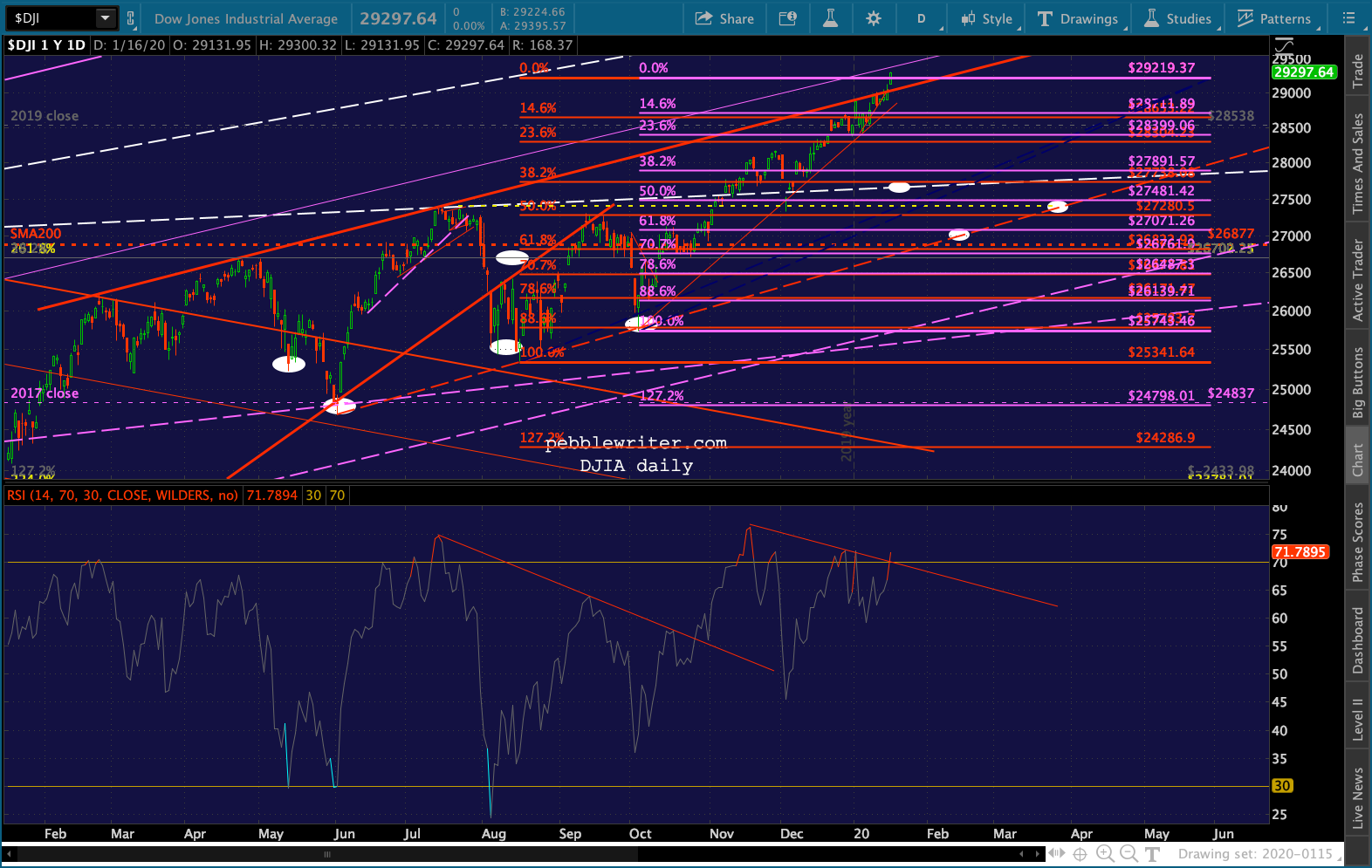Open the Patterns menu
The width and height of the screenshot is (1372, 868).
click(1274, 18)
